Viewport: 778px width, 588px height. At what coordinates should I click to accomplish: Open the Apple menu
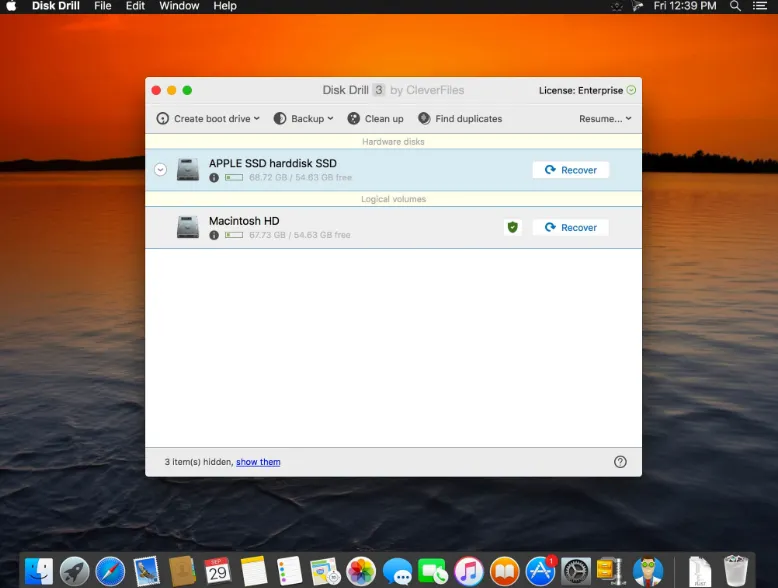pos(11,6)
